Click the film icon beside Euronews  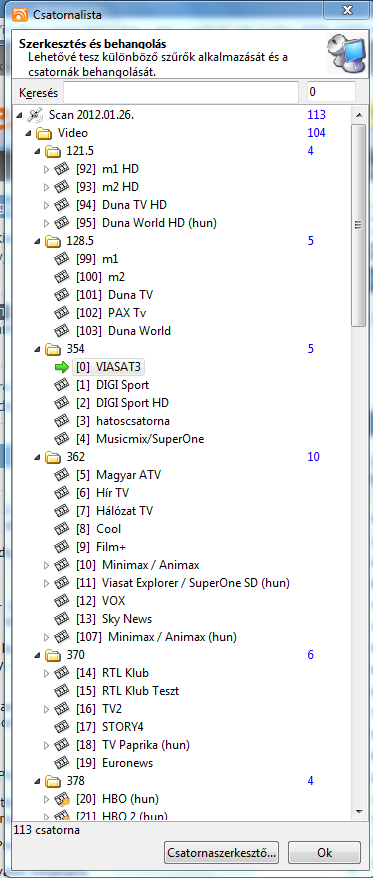tap(62, 763)
